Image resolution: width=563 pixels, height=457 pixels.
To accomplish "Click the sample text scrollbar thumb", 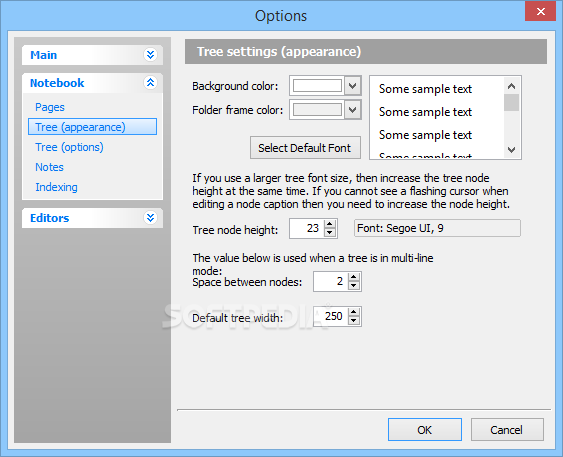I will (x=511, y=103).
